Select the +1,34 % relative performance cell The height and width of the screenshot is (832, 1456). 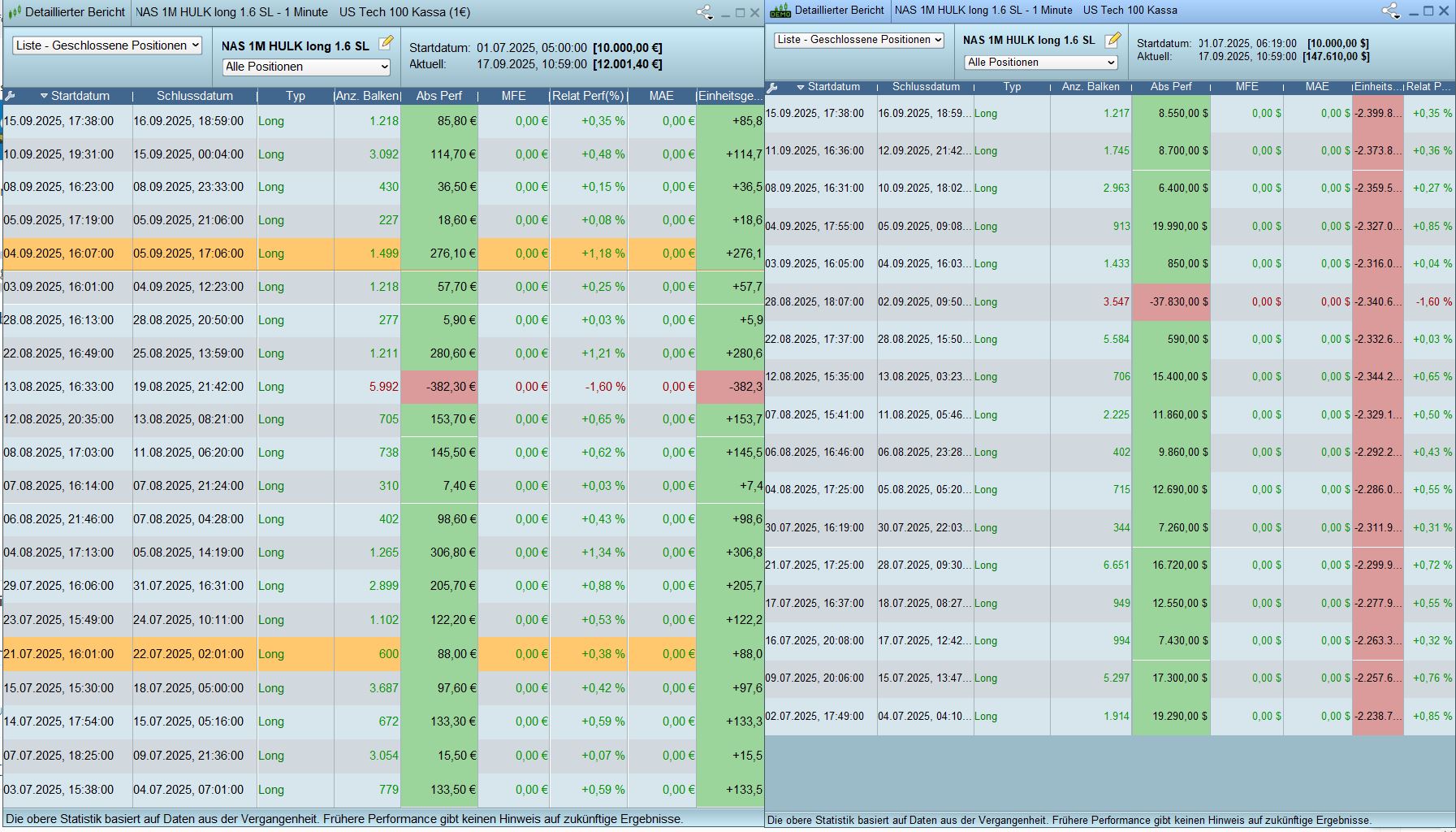point(589,552)
